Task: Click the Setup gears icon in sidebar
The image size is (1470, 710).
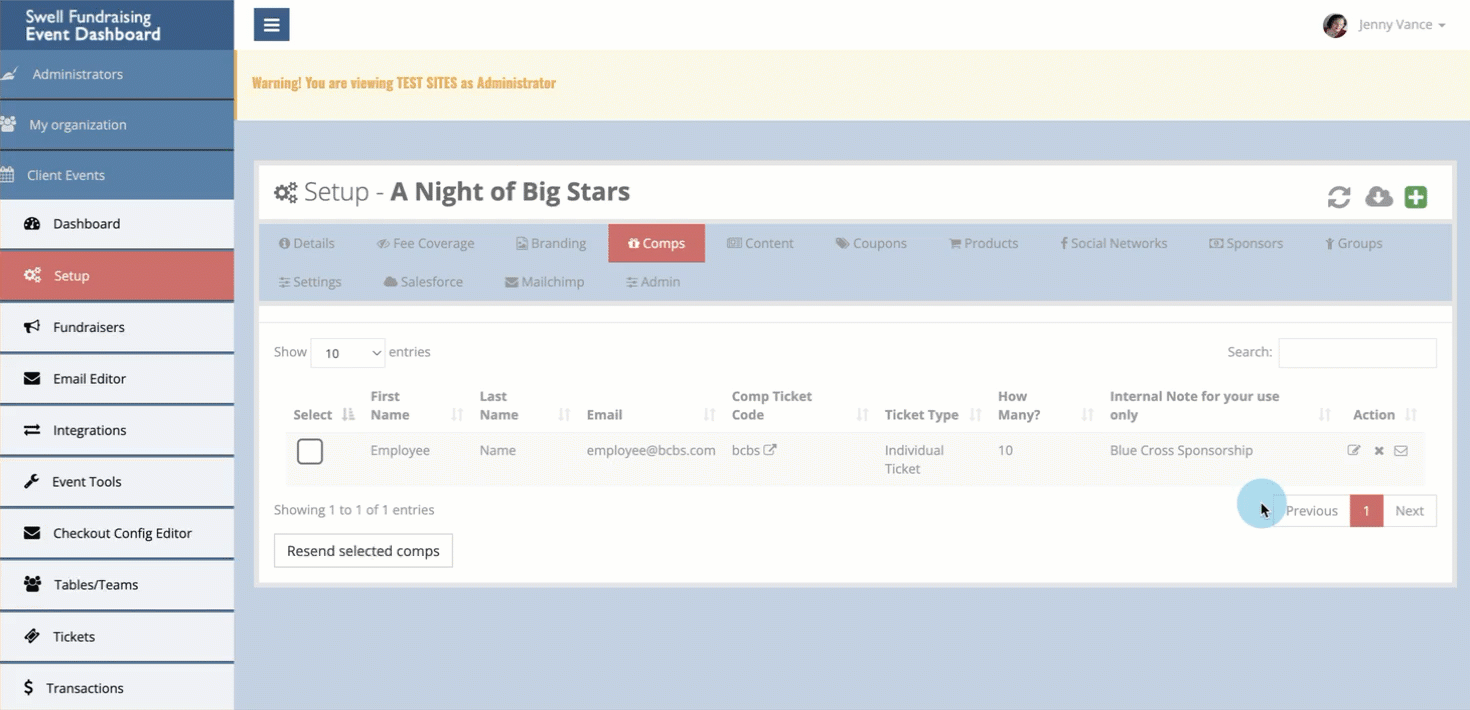Action: tap(32, 276)
